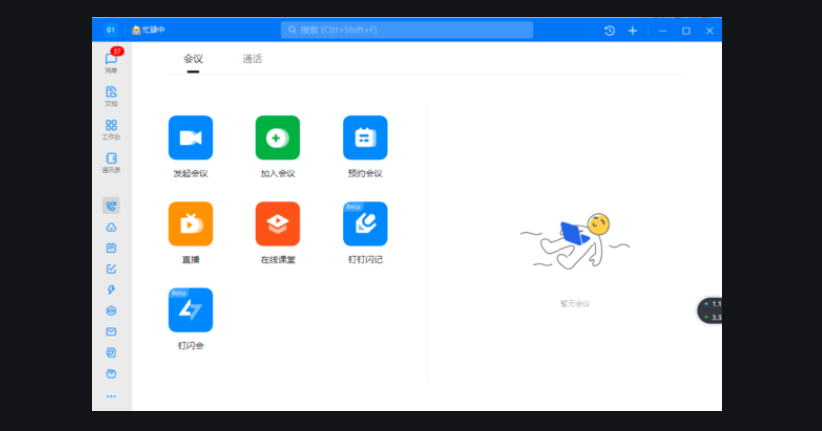Click the 直播 text label
This screenshot has height=431, width=822.
click(x=191, y=260)
